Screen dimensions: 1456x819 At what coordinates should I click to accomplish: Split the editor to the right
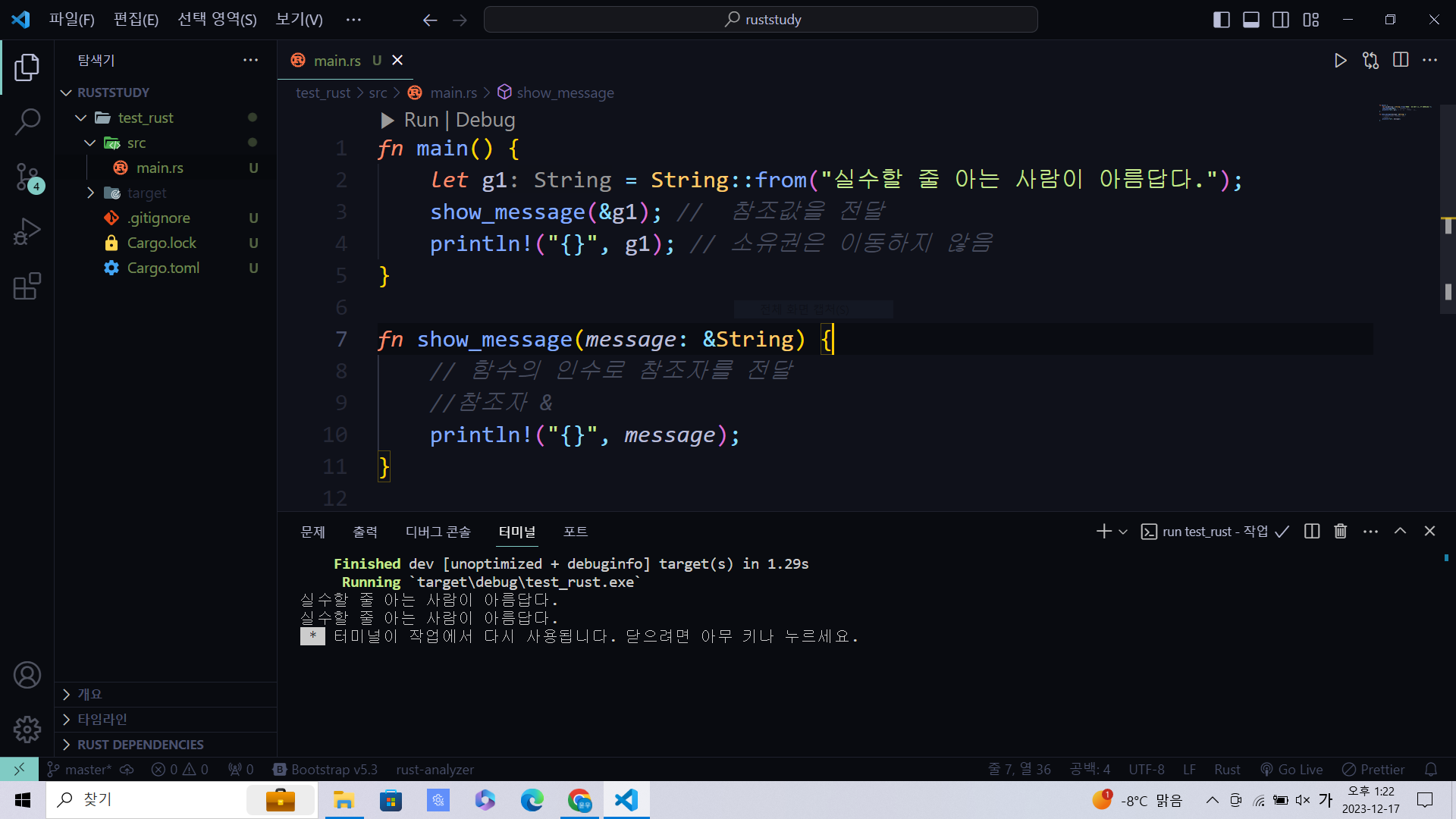point(1401,61)
